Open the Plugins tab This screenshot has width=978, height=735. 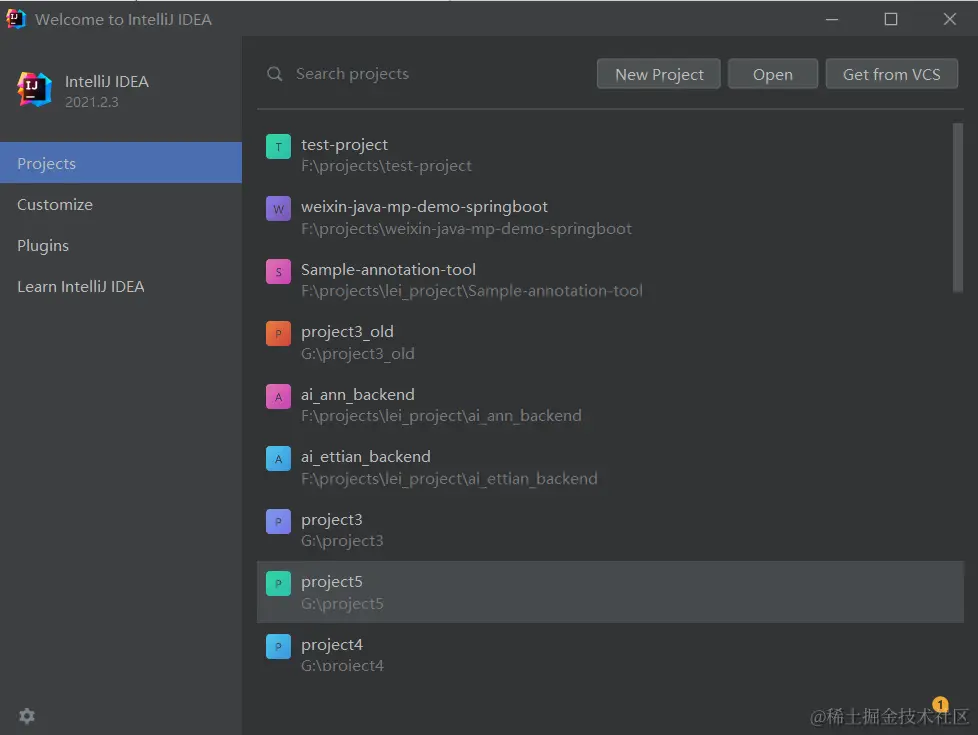tap(121, 245)
